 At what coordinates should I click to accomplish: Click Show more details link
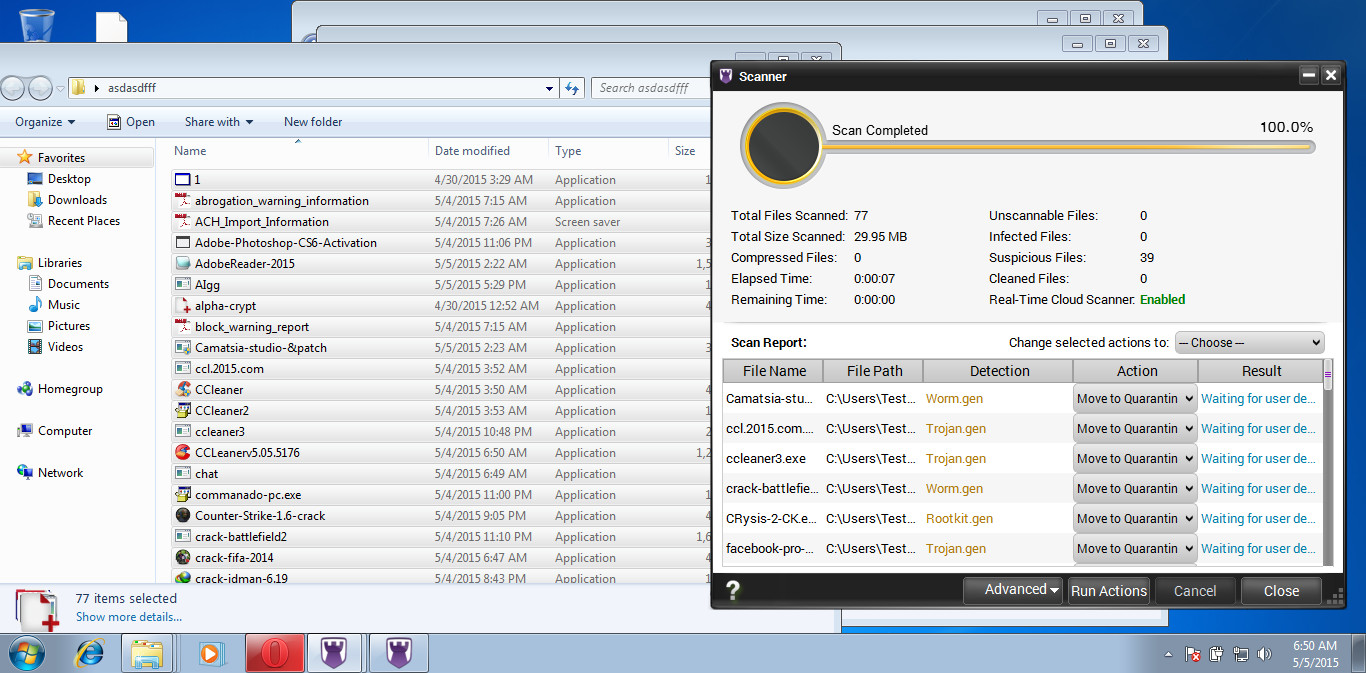129,617
